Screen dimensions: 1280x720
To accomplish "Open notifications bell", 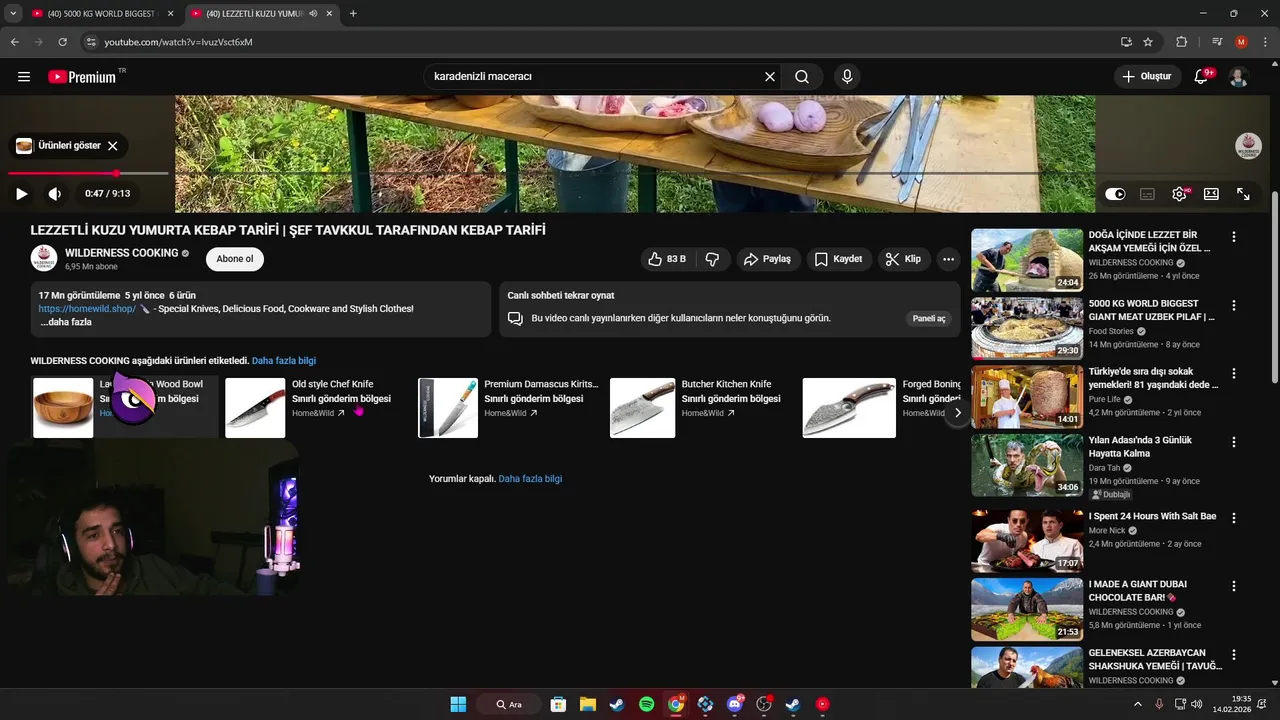I will pyautogui.click(x=1202, y=77).
